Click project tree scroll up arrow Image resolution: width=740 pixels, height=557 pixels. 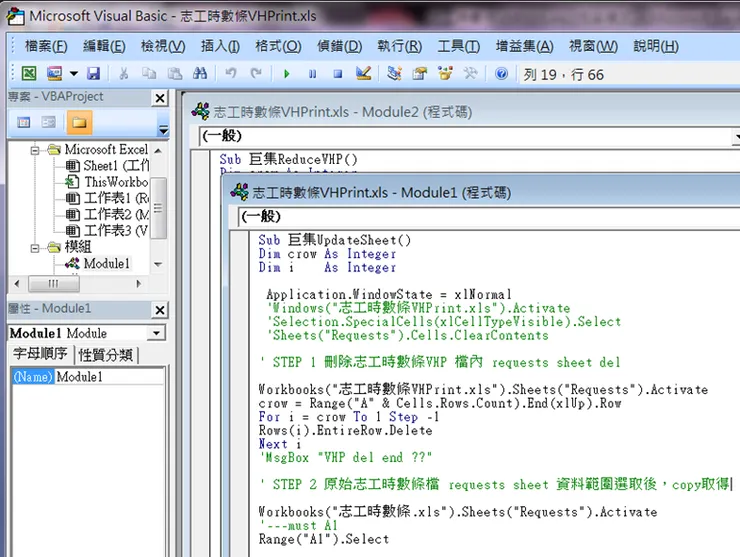pos(159,151)
